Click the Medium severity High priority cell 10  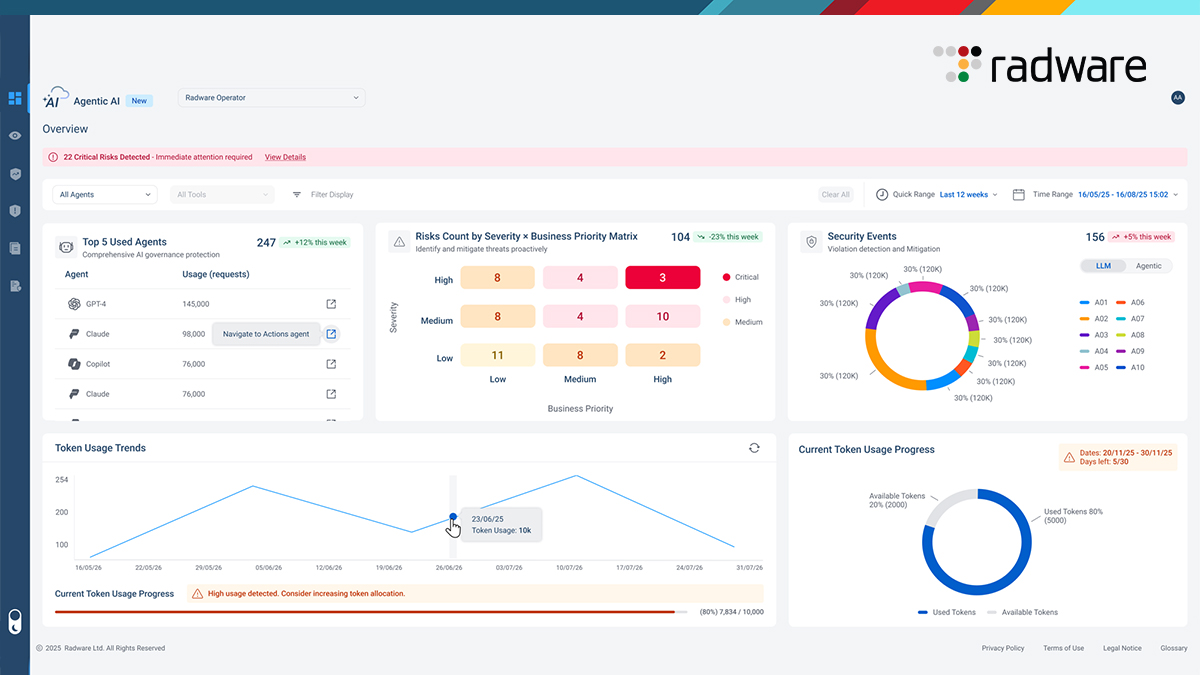(x=662, y=317)
